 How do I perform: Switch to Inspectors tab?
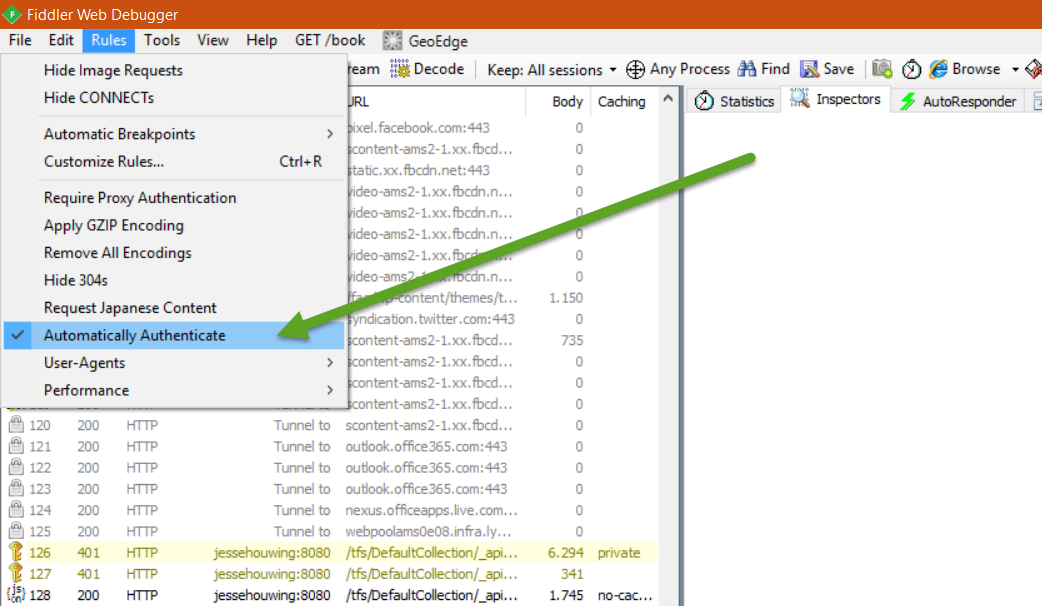(836, 99)
